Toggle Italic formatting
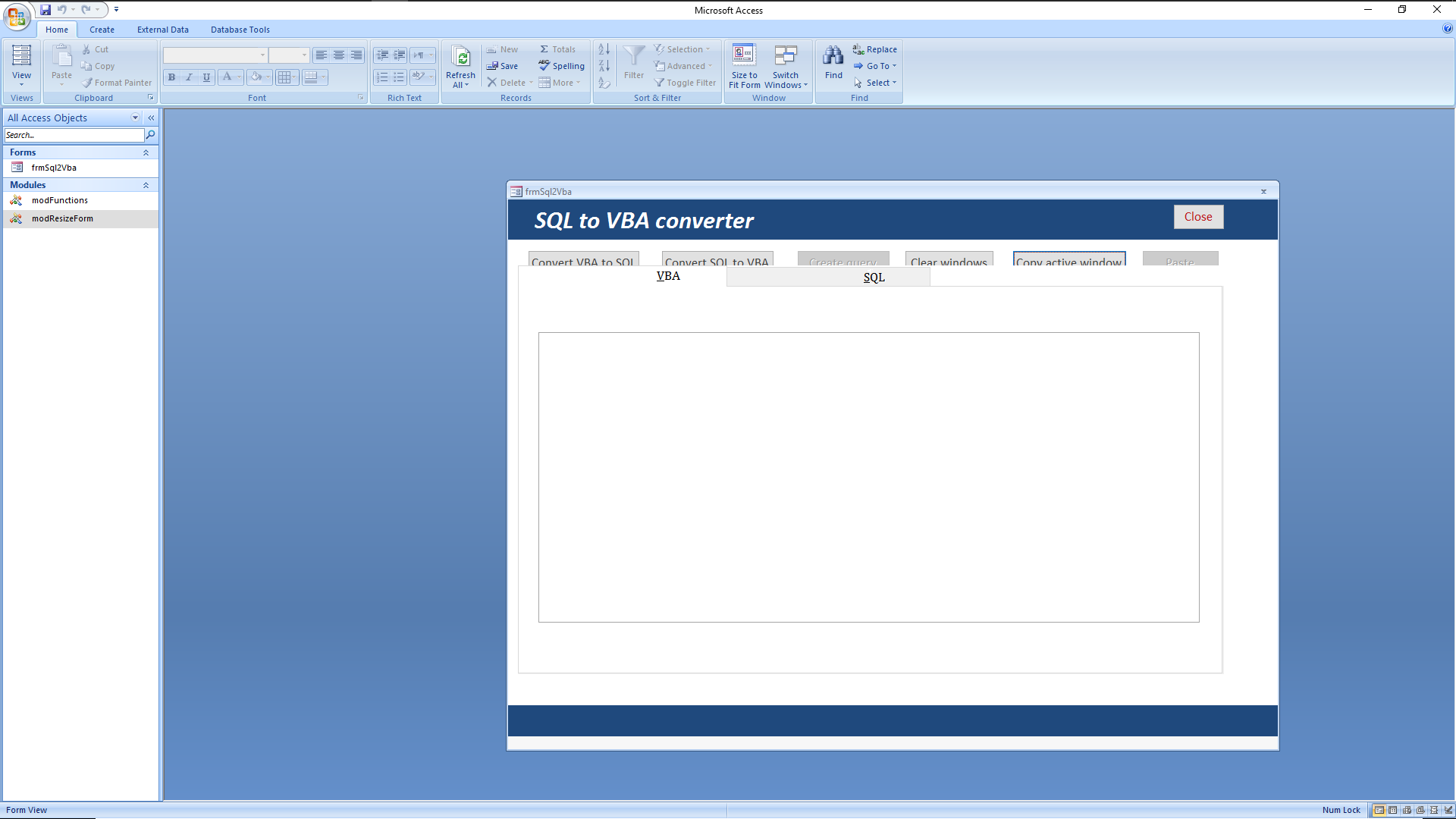1456x819 pixels. 189,77
